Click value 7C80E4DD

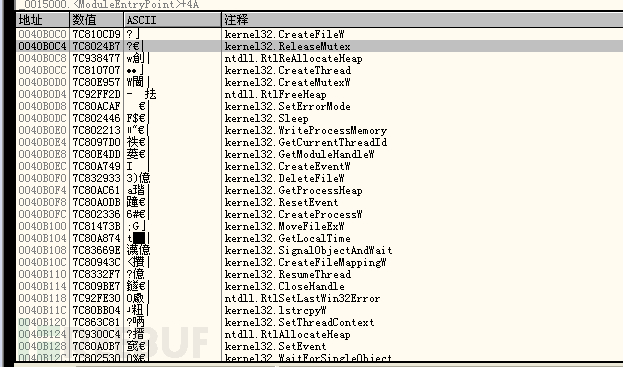click(x=97, y=155)
